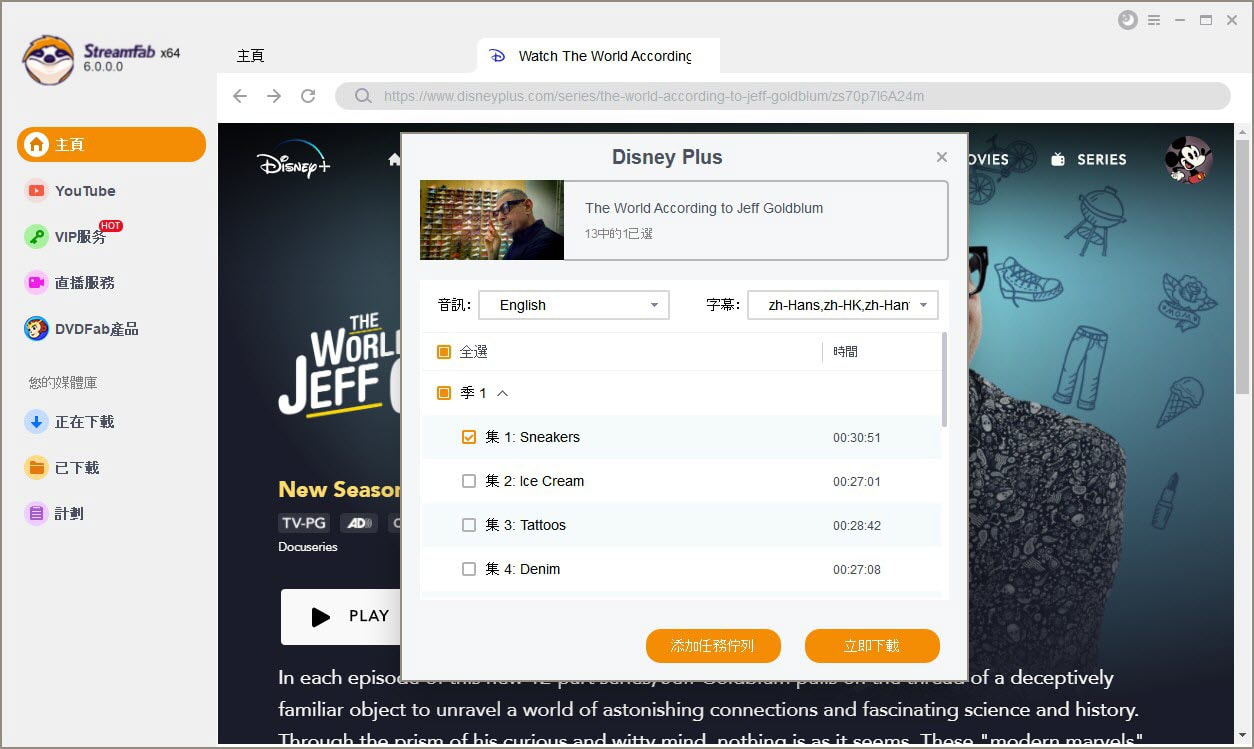Click the scrollbar of the episode list
Screen dimensions: 1254x749
pyautogui.click(x=944, y=381)
